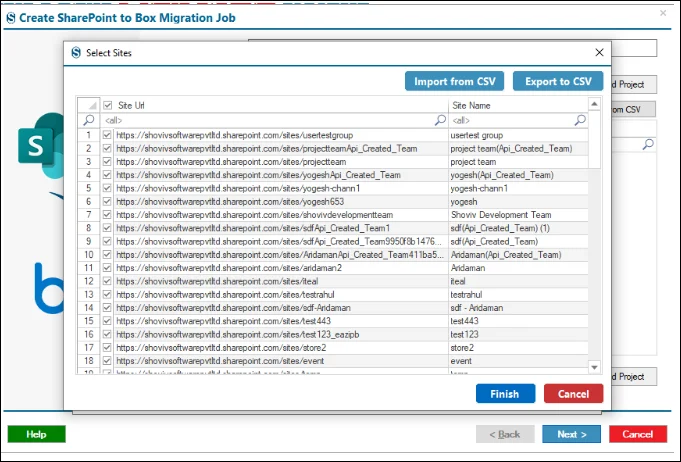The width and height of the screenshot is (681, 462).
Task: Click site name 'Aridaman(Api_Created_Team)'
Action: point(506,254)
